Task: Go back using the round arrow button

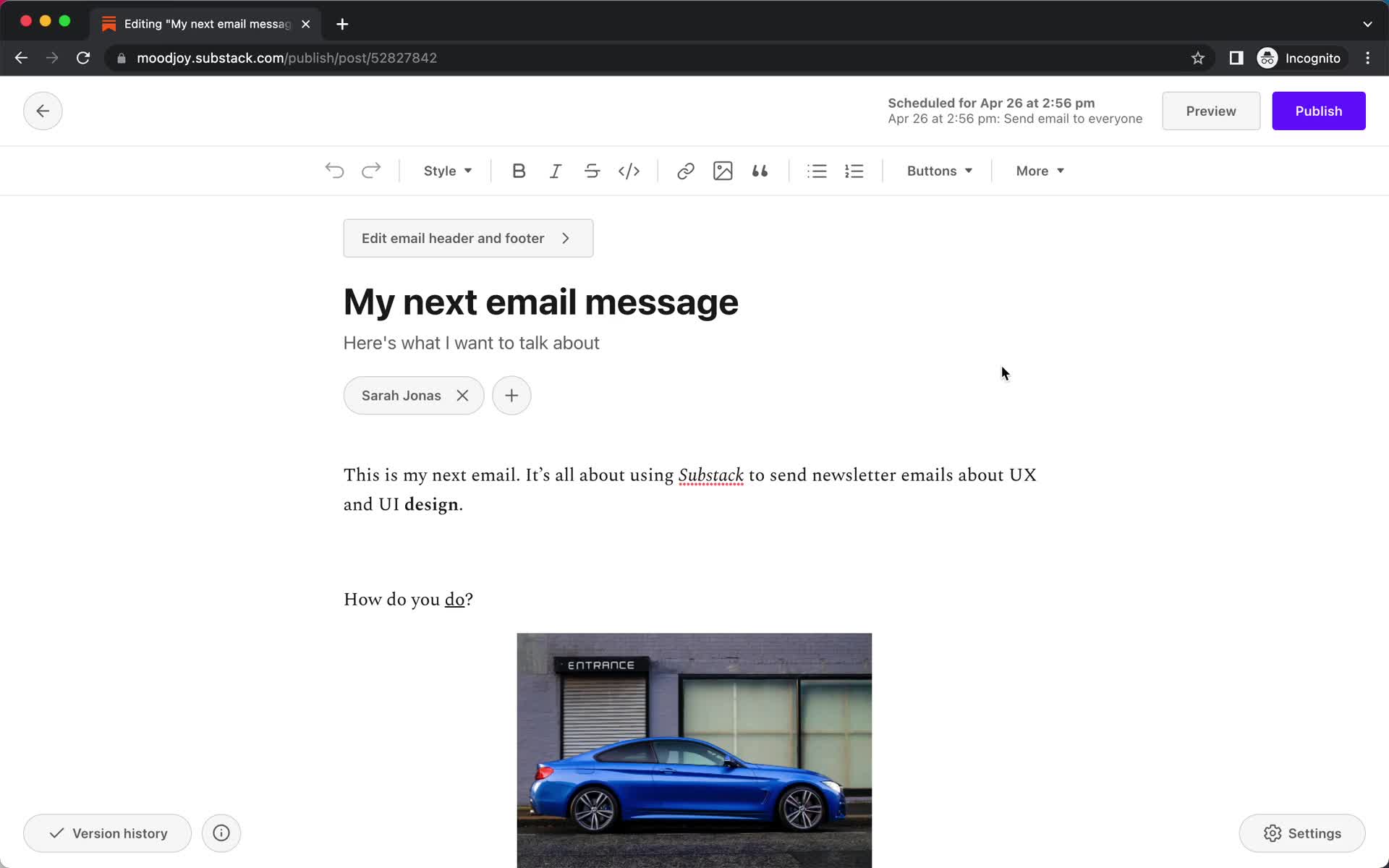Action: [43, 111]
